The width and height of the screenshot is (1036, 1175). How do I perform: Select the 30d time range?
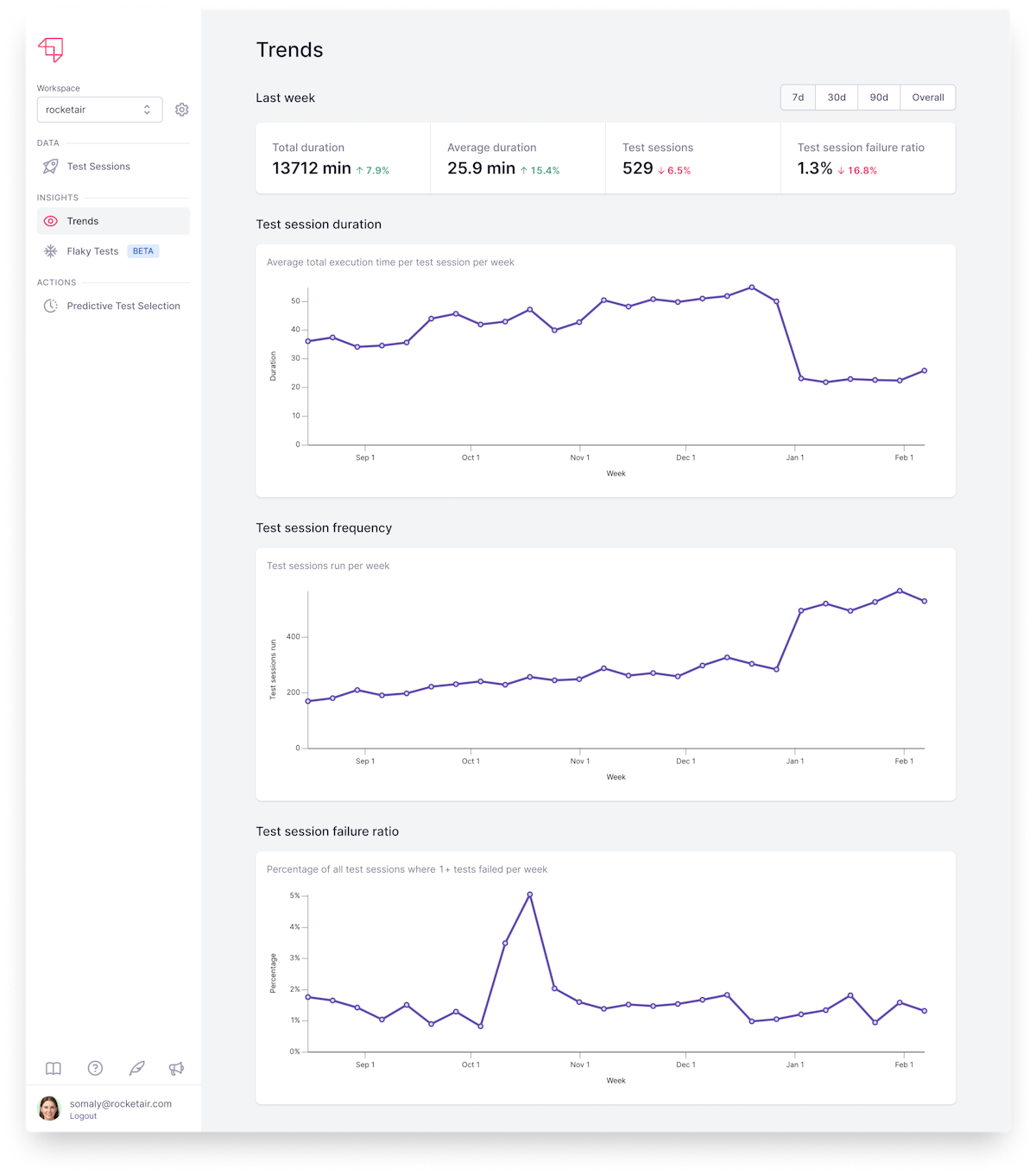pos(837,98)
